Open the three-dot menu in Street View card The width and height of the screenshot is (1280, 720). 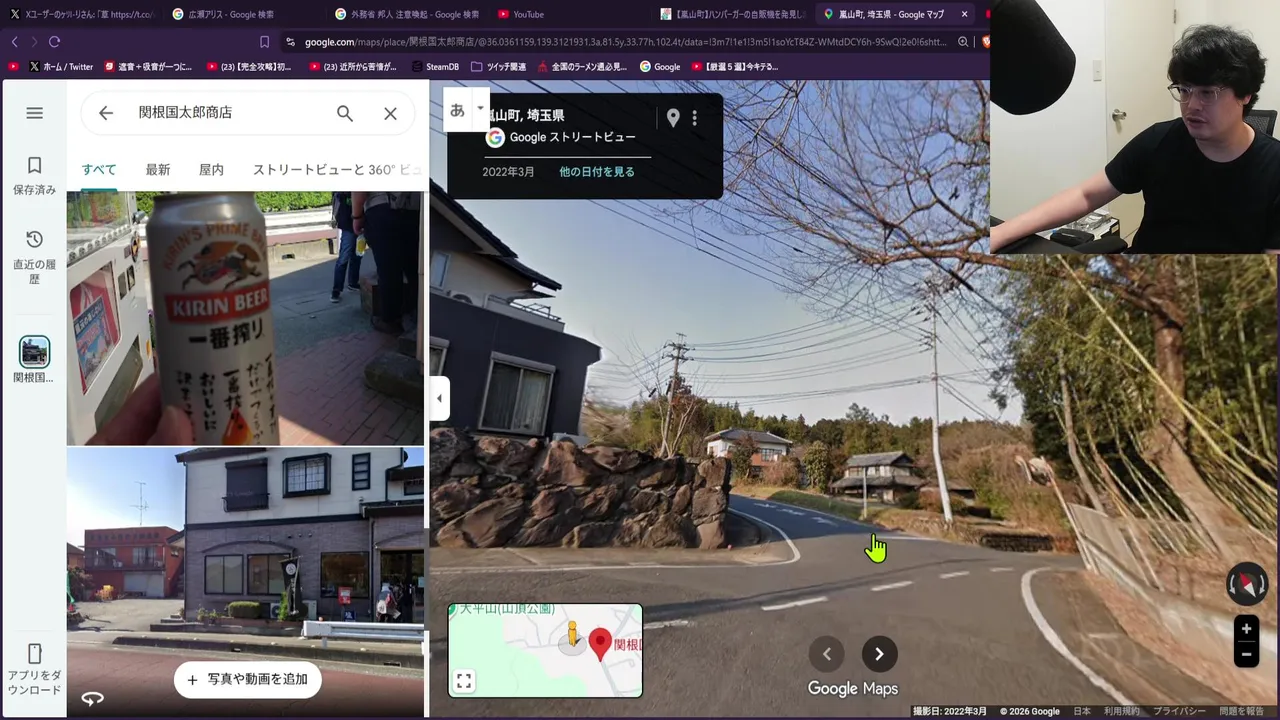pos(694,118)
